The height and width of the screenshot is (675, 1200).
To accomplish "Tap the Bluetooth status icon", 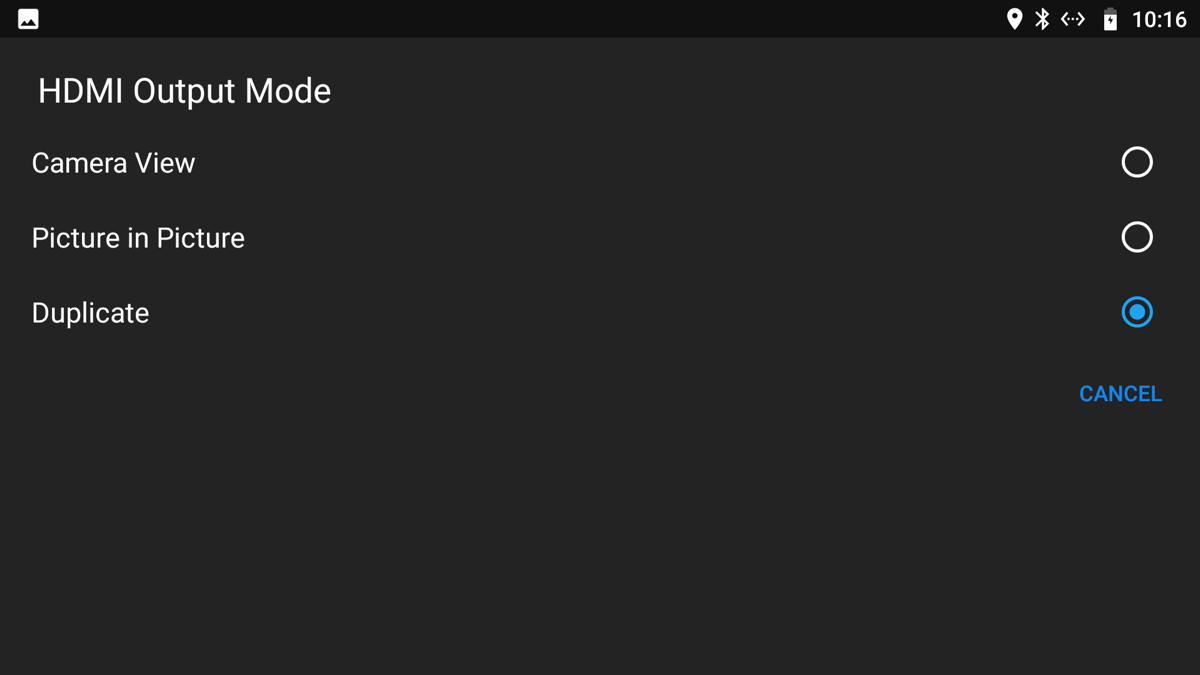I will coord(1042,19).
